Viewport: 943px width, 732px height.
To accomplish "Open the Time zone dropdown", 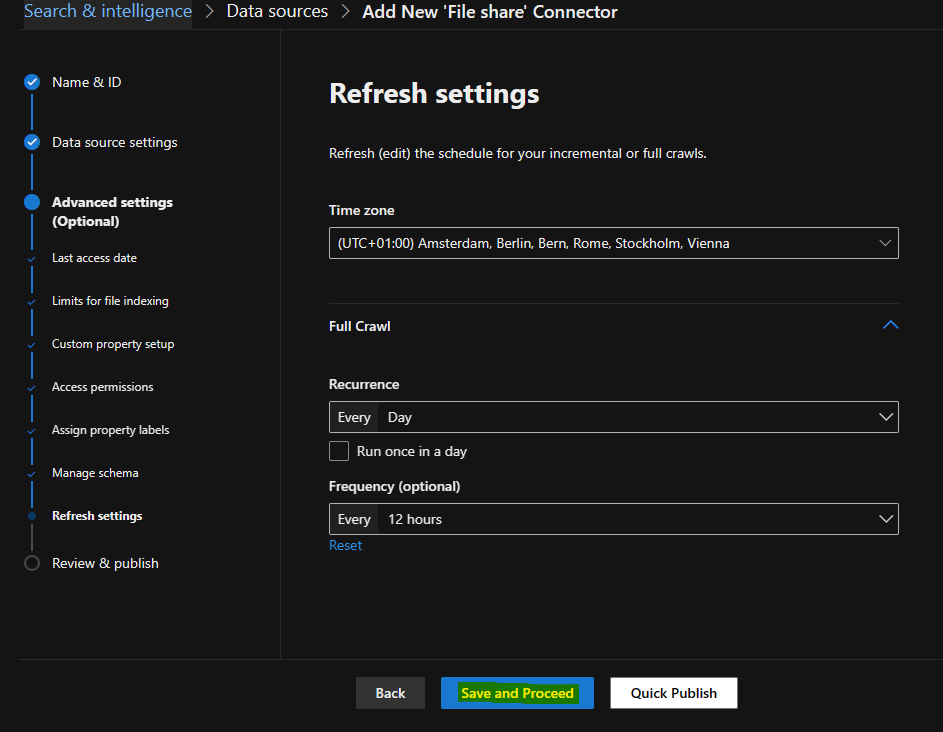I will (613, 243).
